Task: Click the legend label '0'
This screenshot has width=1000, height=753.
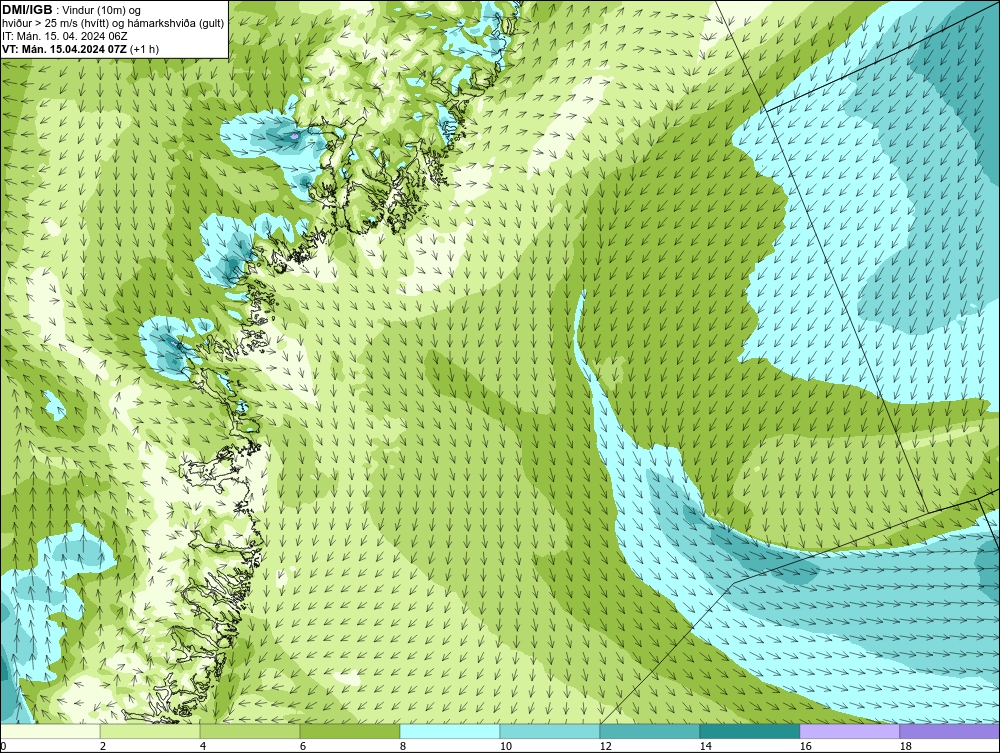Action: click(x=4, y=746)
